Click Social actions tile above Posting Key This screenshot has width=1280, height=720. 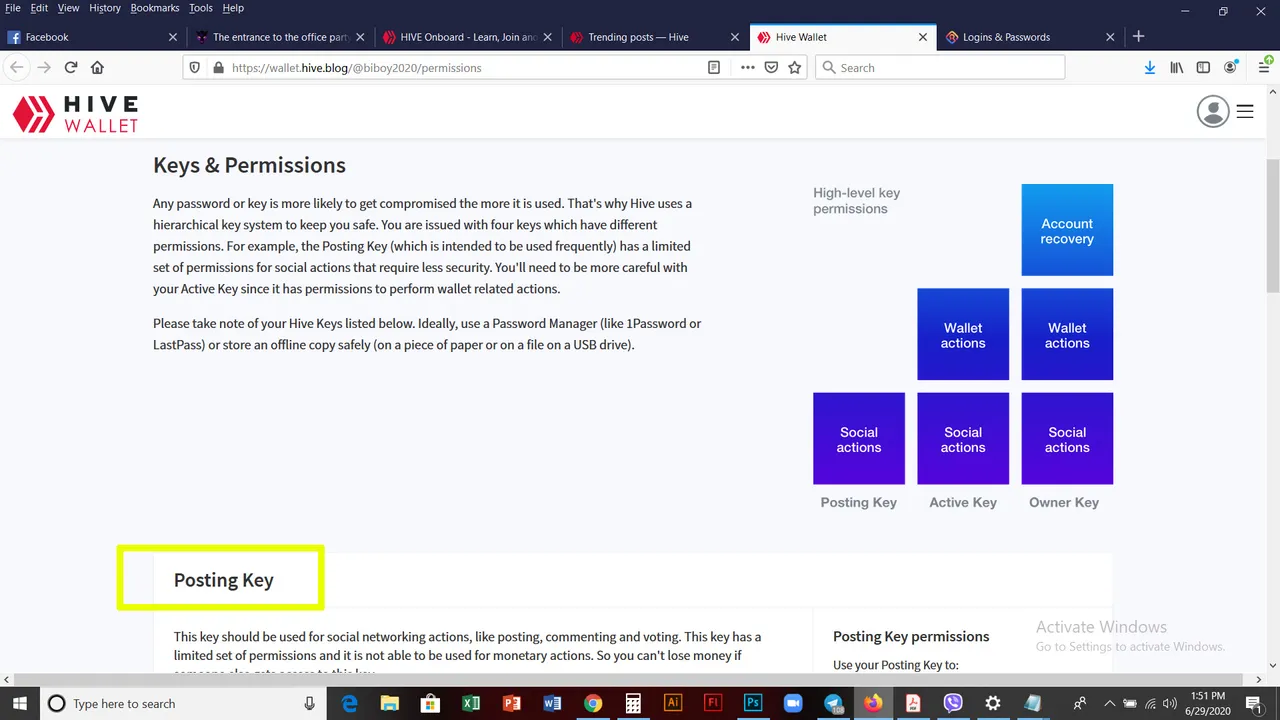tap(859, 438)
